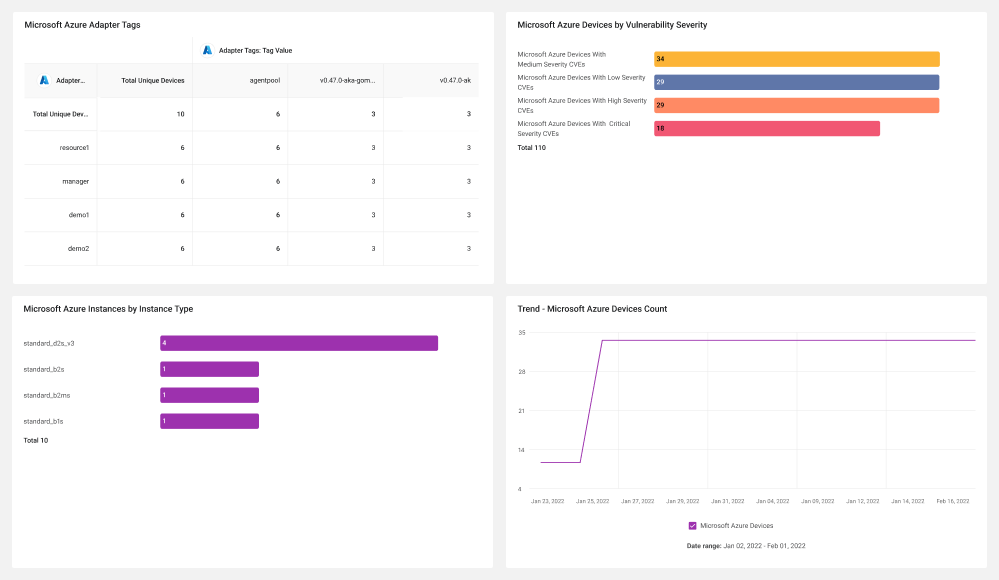Viewport: 999px width, 580px height.
Task: Toggle the Microsoft Azure Devices legend checkbox
Action: (693, 526)
